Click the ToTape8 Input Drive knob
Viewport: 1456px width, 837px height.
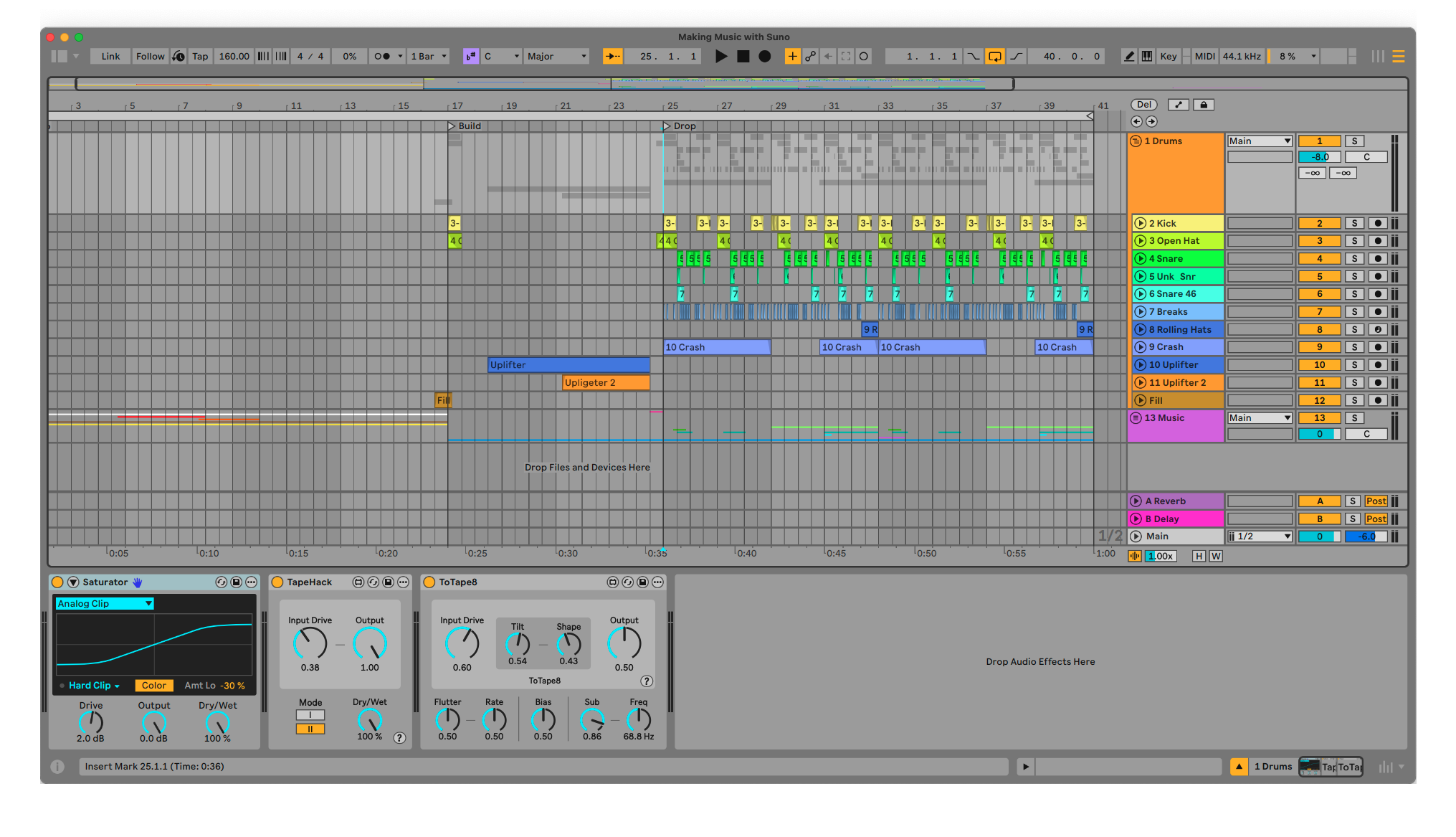[462, 643]
